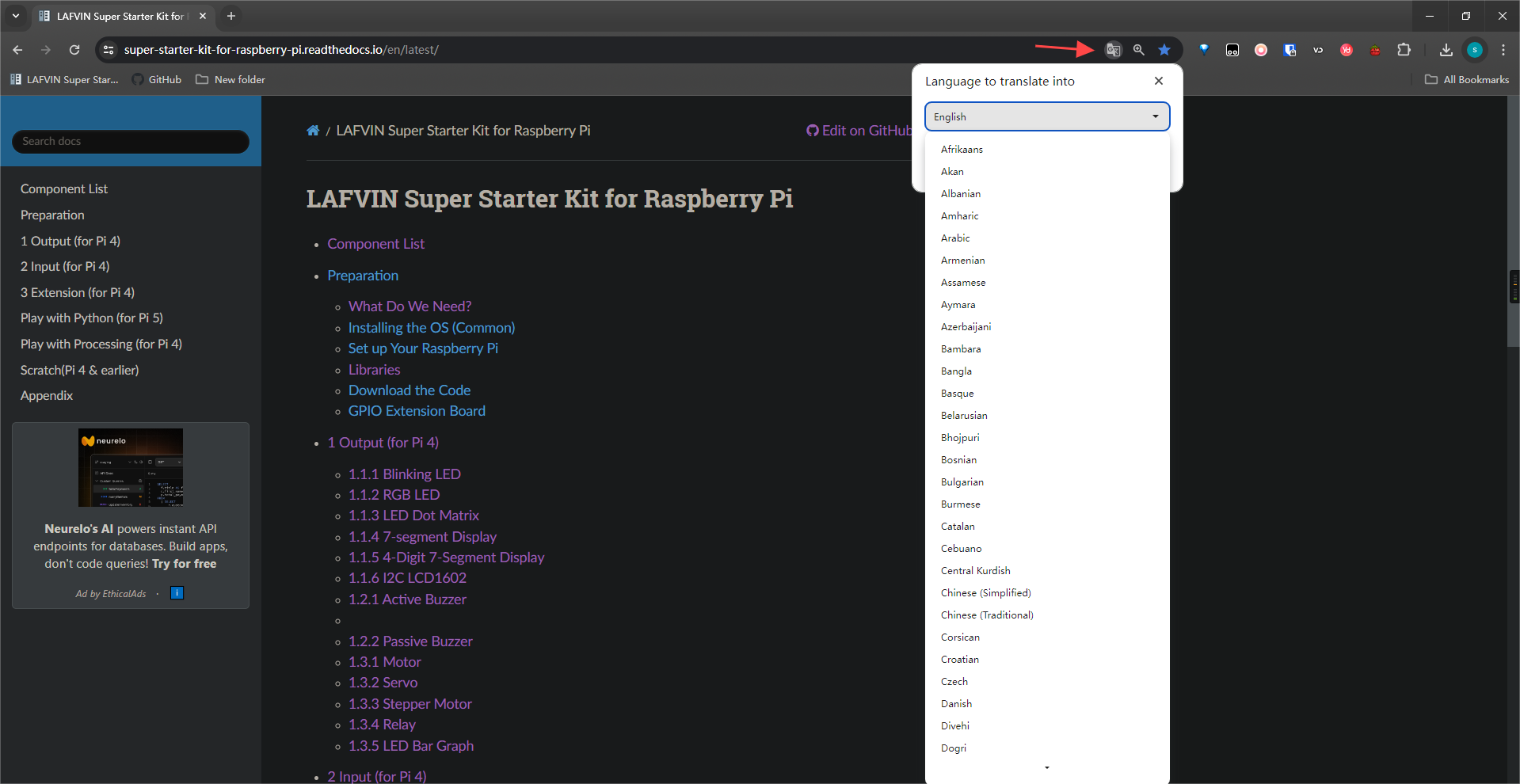Click the site information icon beside URL
The height and width of the screenshot is (784, 1520).
coord(109,50)
